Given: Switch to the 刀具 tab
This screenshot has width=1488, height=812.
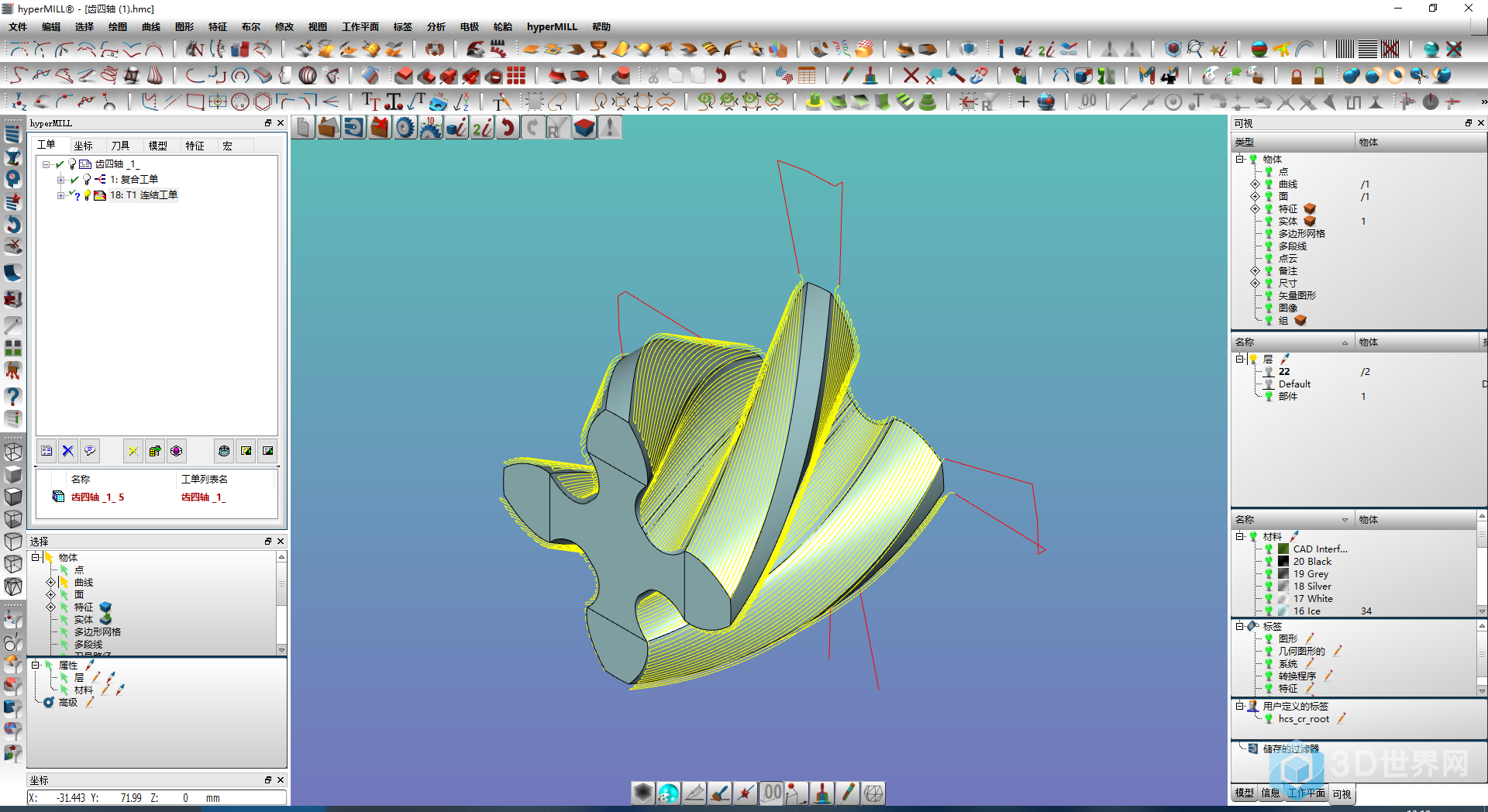Looking at the screenshot, I should (119, 146).
